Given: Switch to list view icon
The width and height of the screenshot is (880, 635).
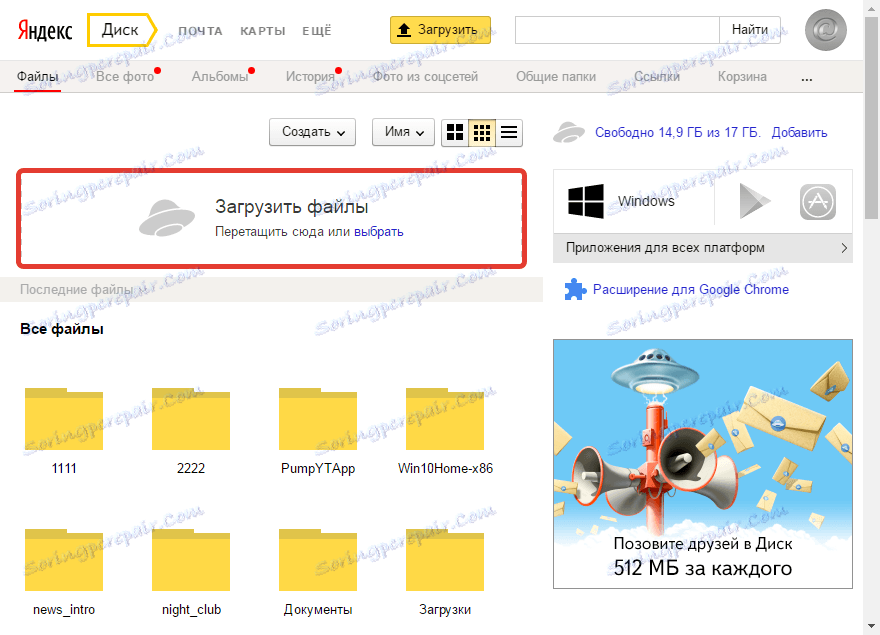Looking at the screenshot, I should point(508,132).
